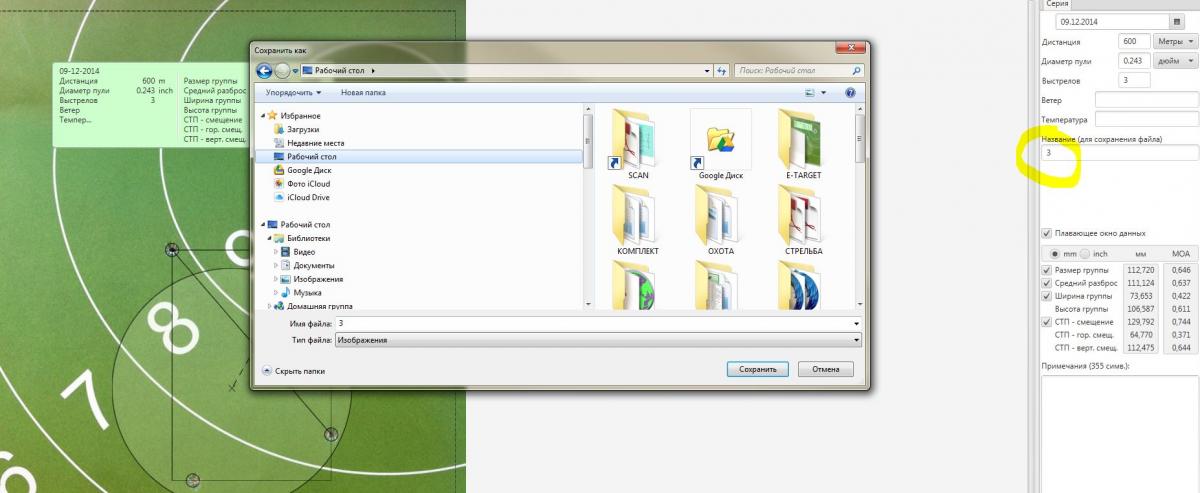Open the Упорядочить menu
The width and height of the screenshot is (1200, 493).
coord(293,92)
